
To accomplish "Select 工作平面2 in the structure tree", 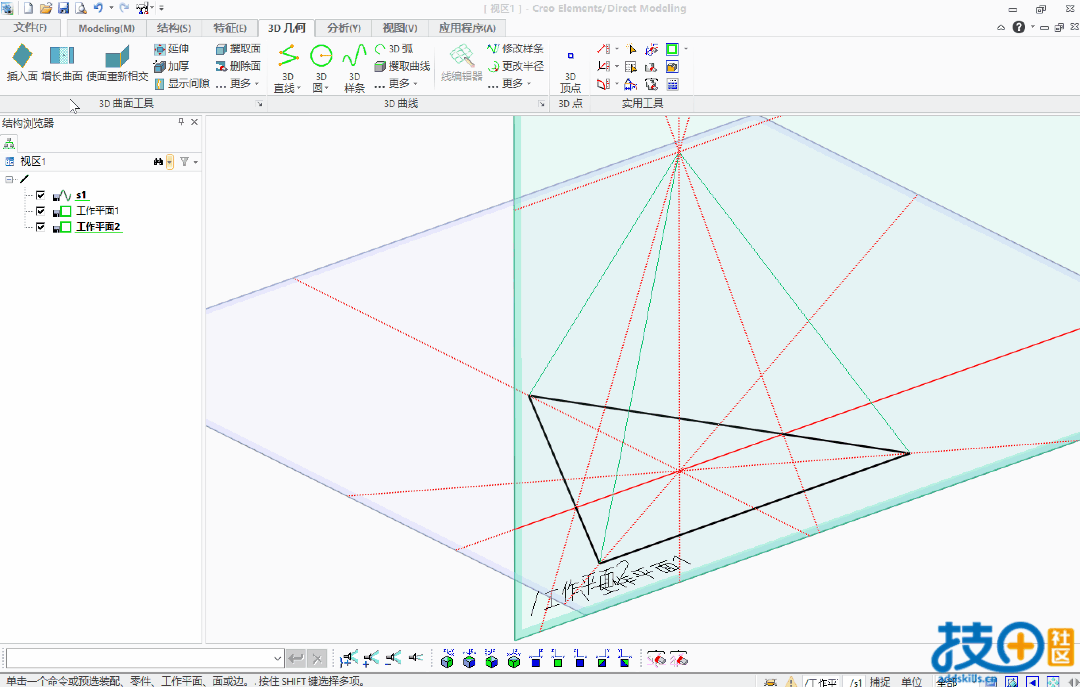I will click(x=98, y=227).
